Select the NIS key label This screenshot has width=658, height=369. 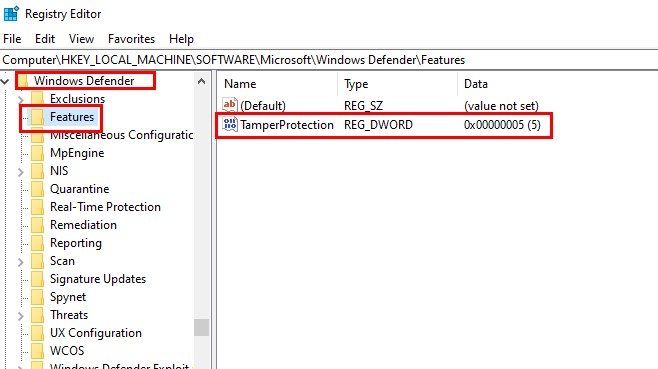(x=59, y=171)
